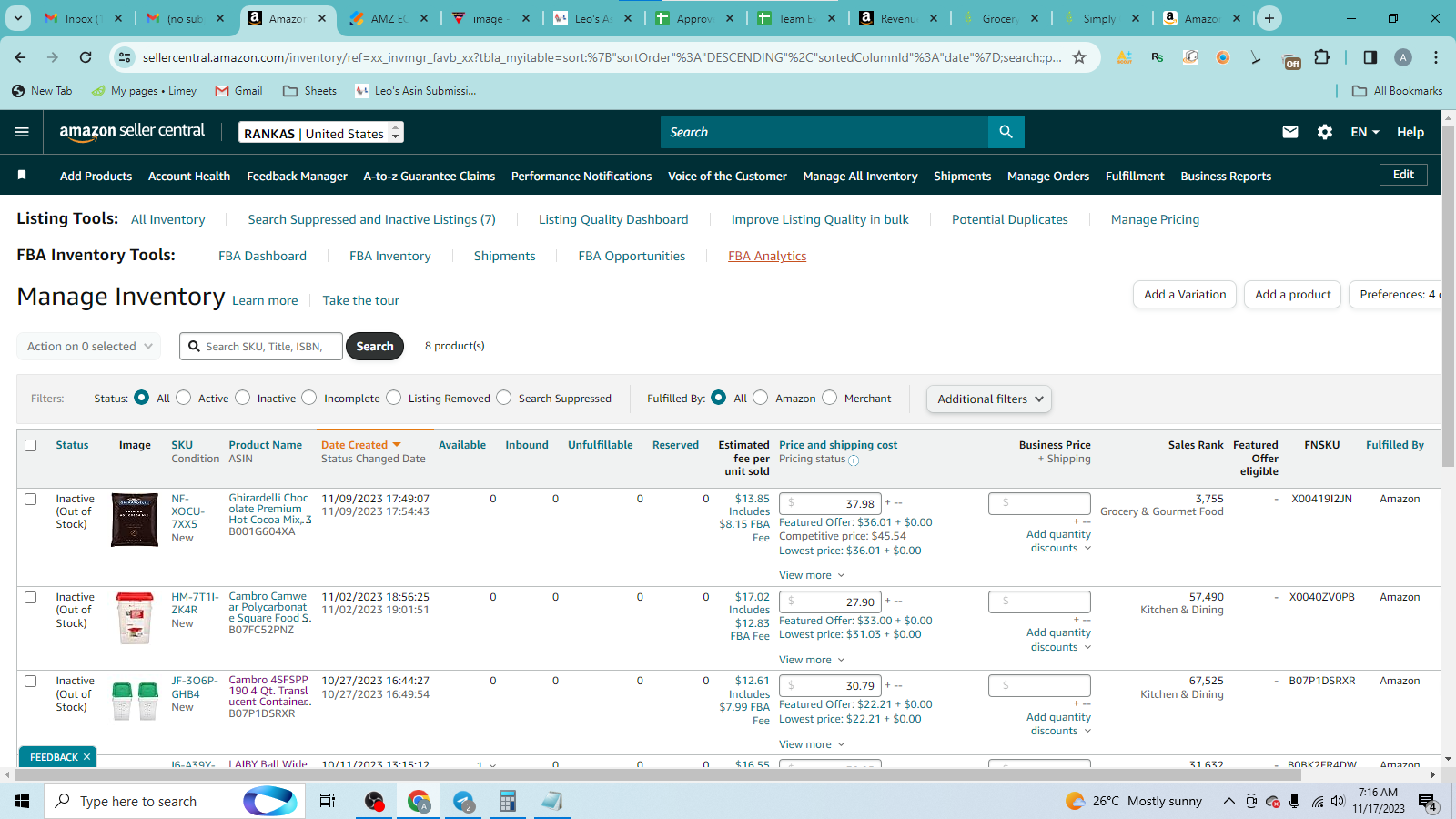The height and width of the screenshot is (819, 1456).
Task: Click the Add a product button
Action: click(1292, 295)
